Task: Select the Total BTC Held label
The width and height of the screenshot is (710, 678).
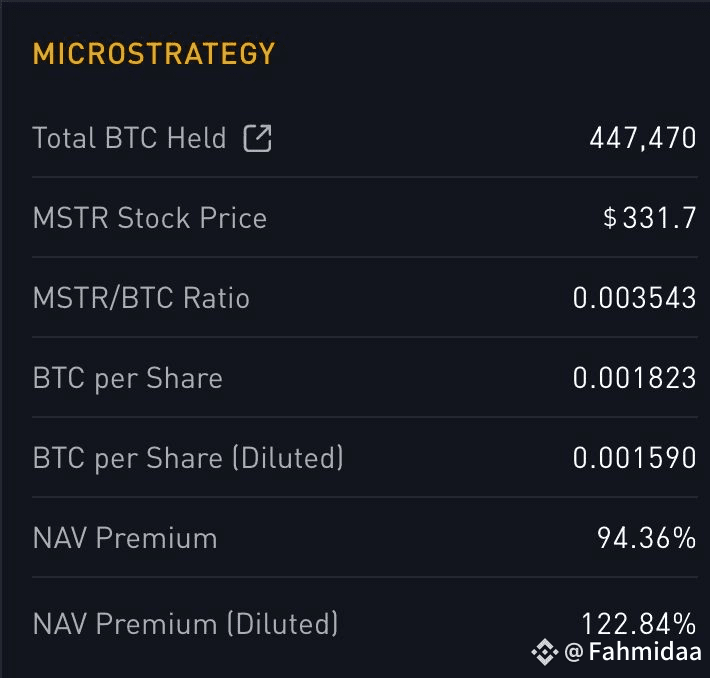Action: coord(129,138)
